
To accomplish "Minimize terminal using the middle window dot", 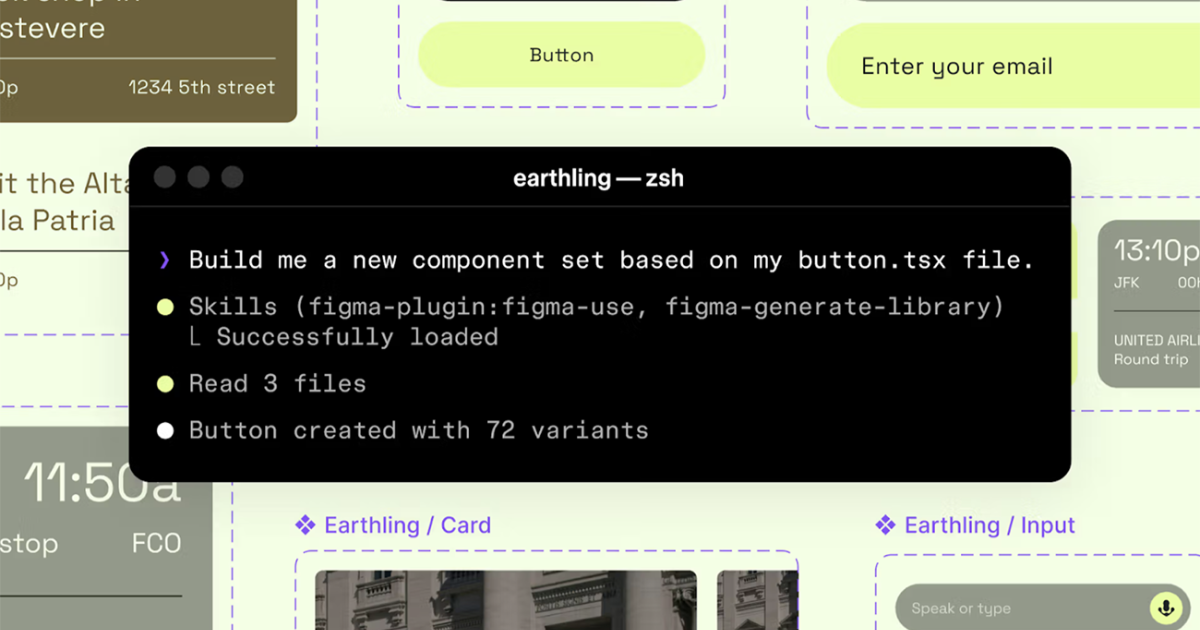I will coord(198,178).
